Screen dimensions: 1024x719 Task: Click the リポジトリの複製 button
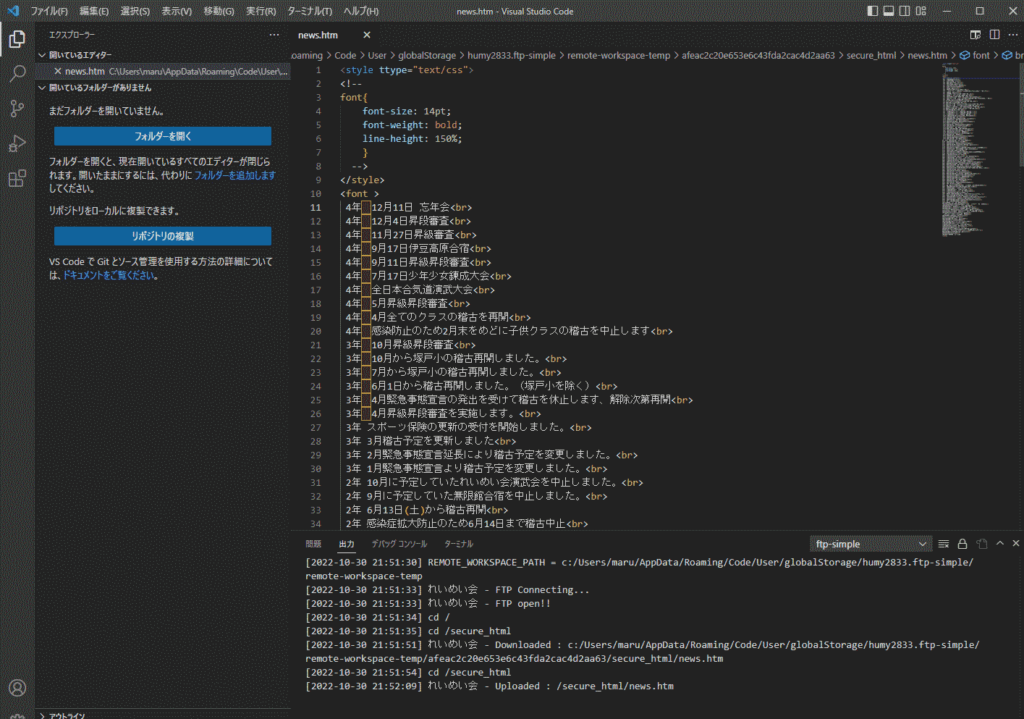click(162, 236)
